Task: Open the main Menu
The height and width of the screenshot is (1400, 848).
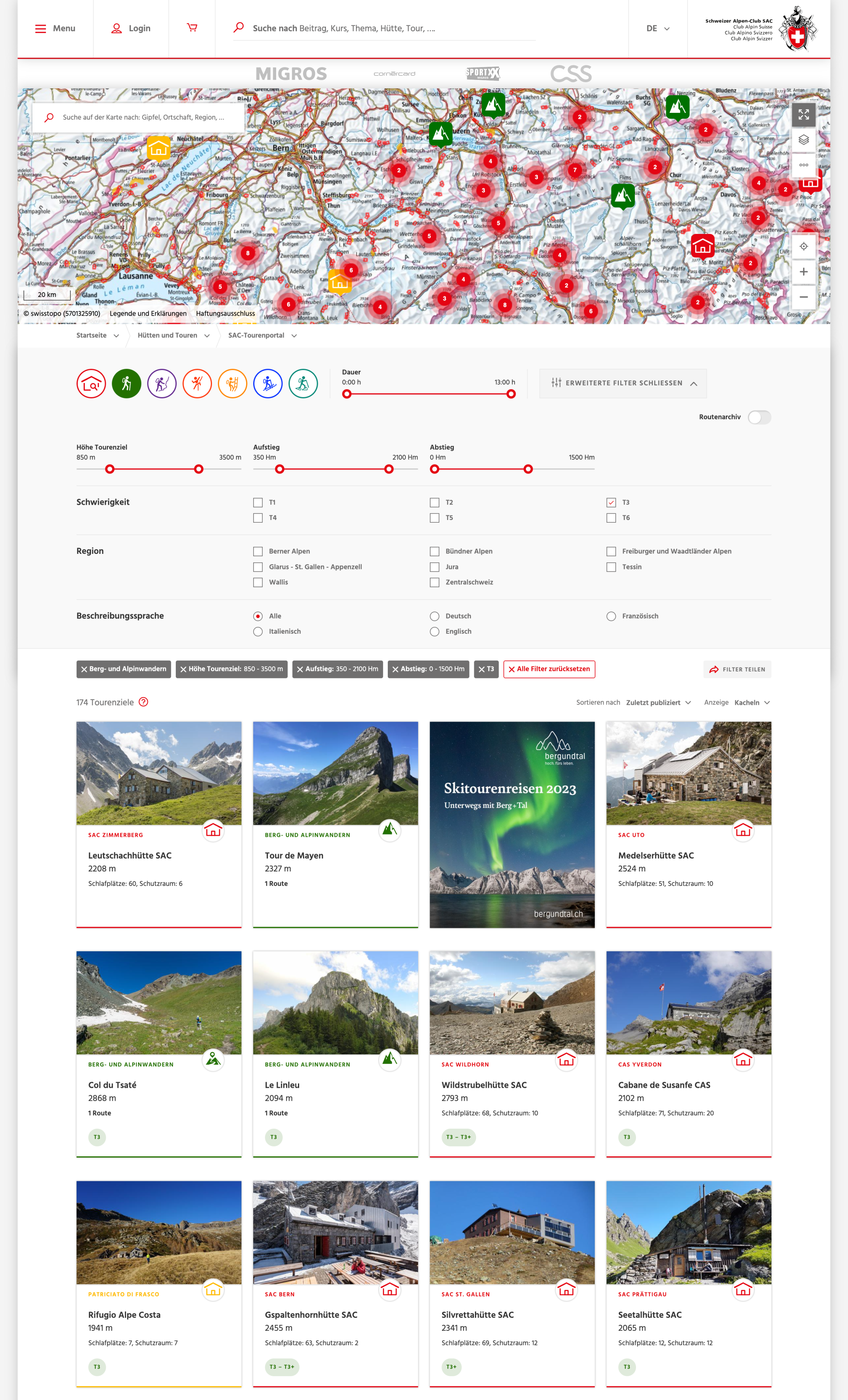Action: point(55,28)
